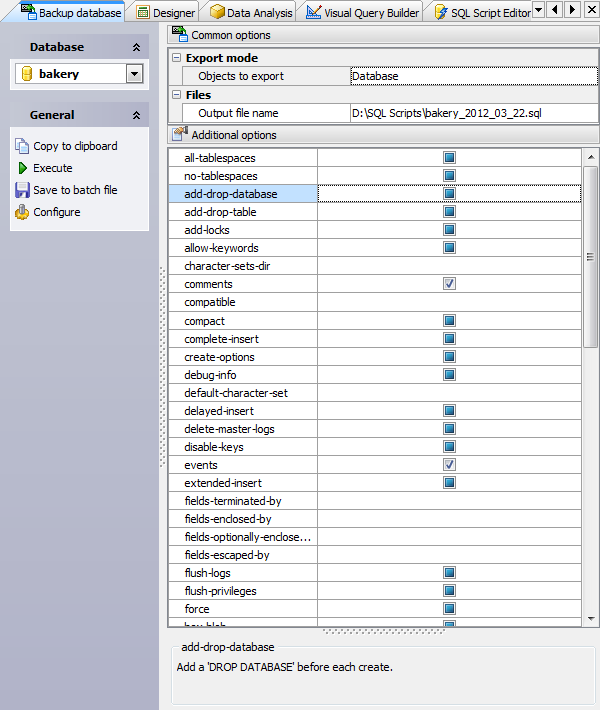Image resolution: width=600 pixels, height=710 pixels.
Task: Collapse the Export mode section
Action: 176,58
